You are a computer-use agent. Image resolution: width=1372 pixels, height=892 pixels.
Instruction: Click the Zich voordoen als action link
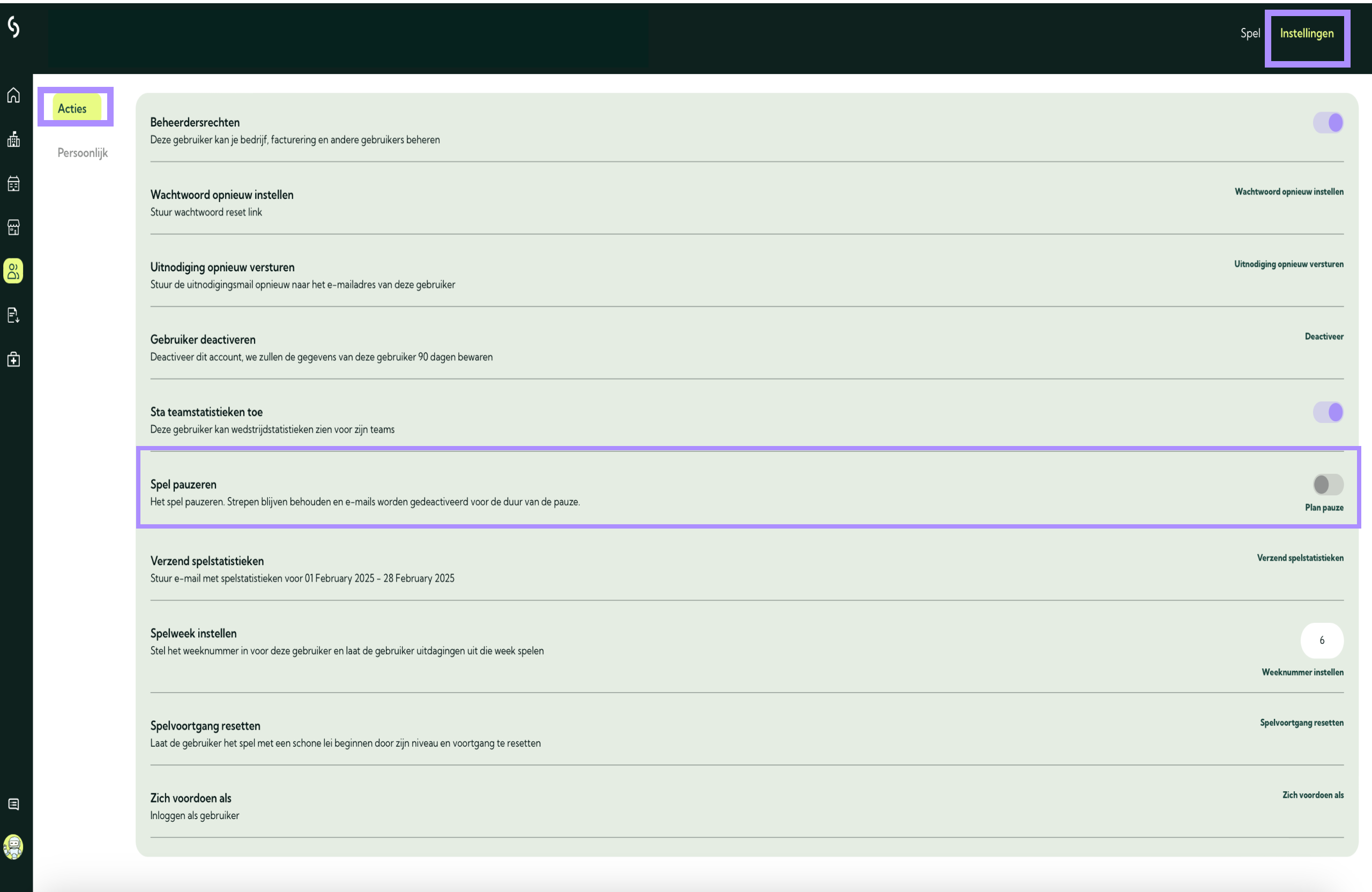click(x=1313, y=795)
